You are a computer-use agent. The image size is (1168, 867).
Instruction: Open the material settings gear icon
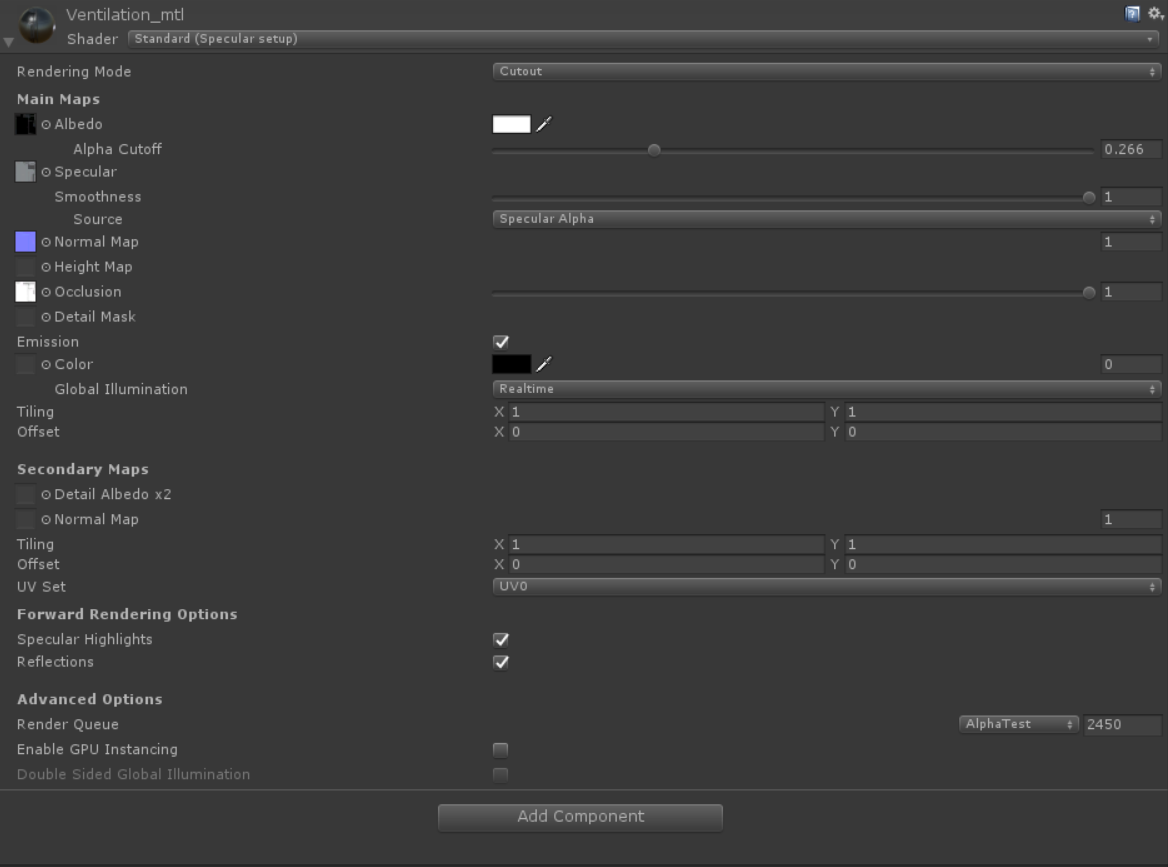[x=1155, y=12]
